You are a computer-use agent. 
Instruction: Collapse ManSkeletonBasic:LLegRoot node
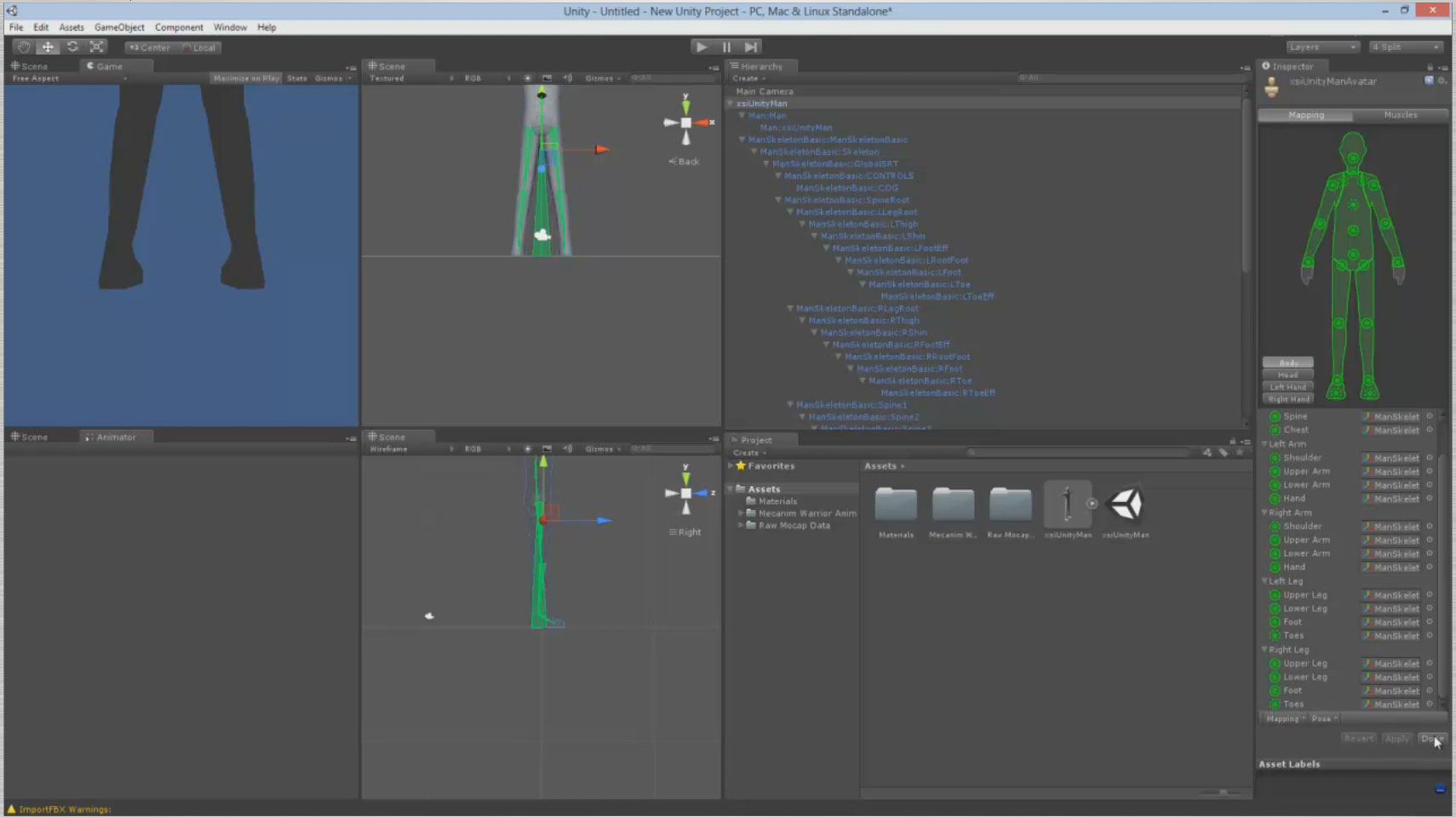pos(790,212)
